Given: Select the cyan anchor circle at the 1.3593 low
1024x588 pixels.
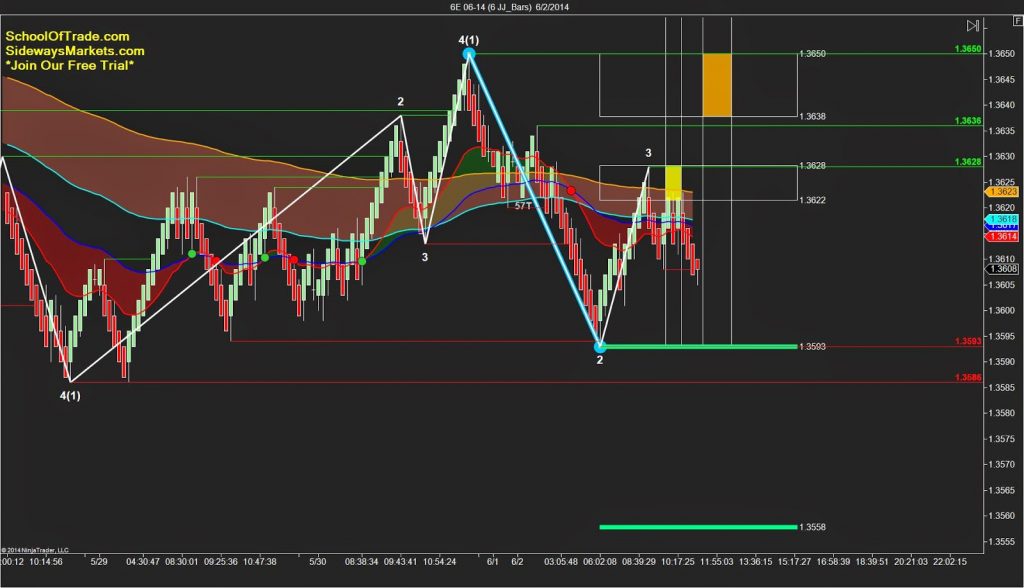Looking at the screenshot, I should pos(600,346).
